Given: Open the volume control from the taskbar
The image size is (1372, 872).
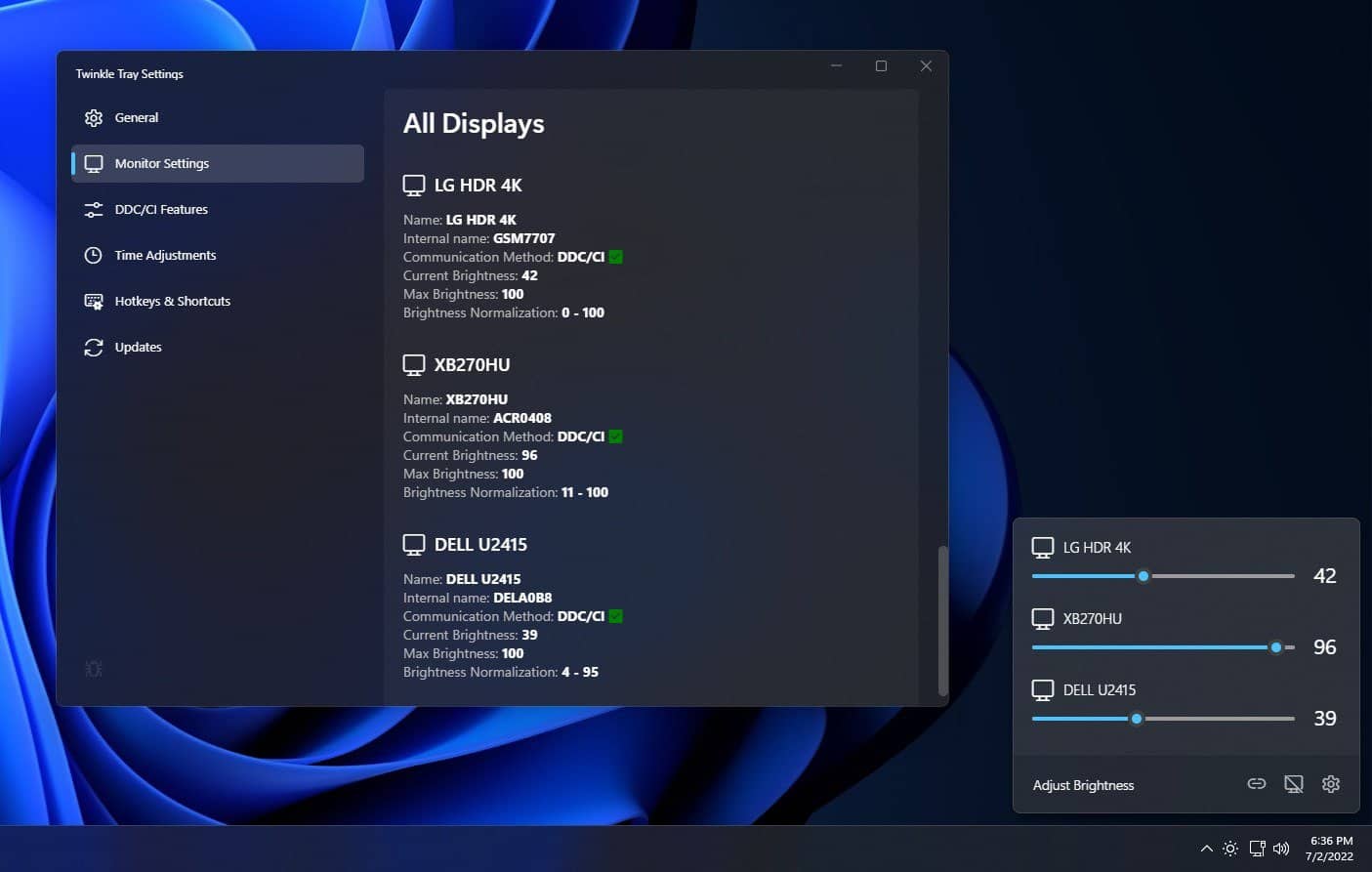Looking at the screenshot, I should click(x=1281, y=849).
